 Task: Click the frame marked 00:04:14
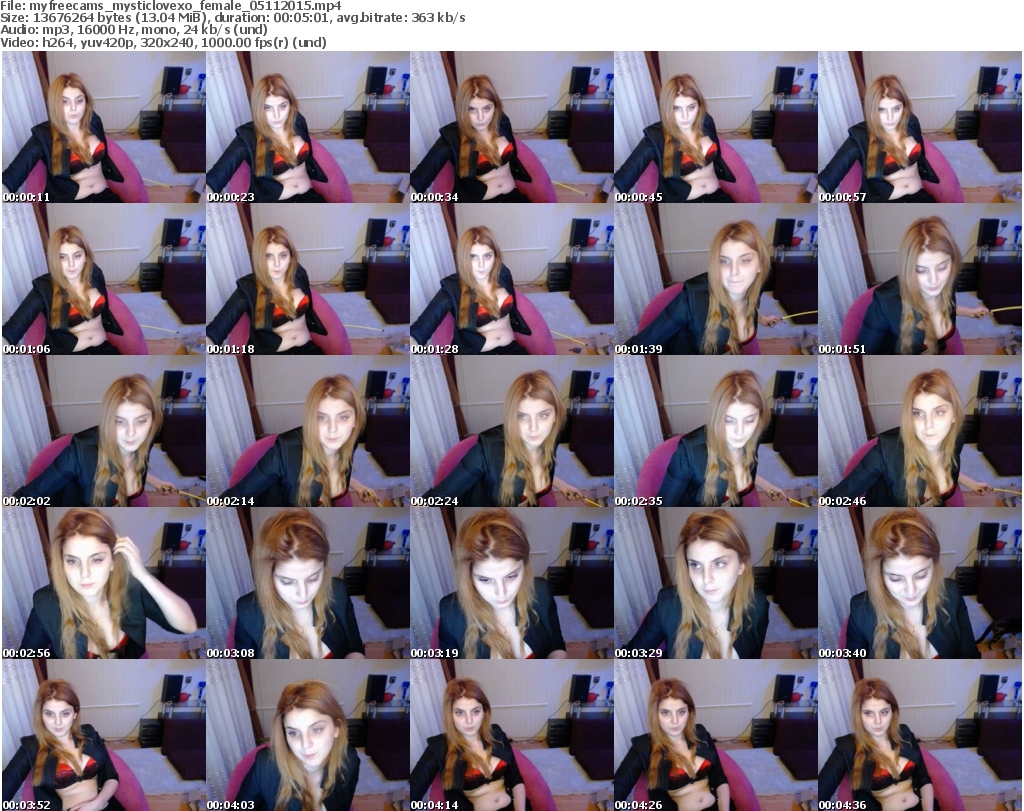tap(511, 735)
